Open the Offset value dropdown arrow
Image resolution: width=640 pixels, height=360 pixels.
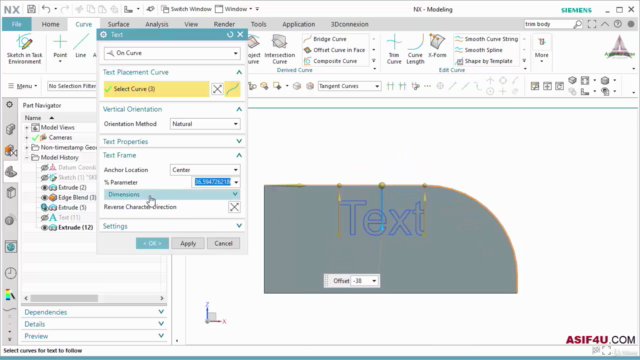pyautogui.click(x=374, y=281)
